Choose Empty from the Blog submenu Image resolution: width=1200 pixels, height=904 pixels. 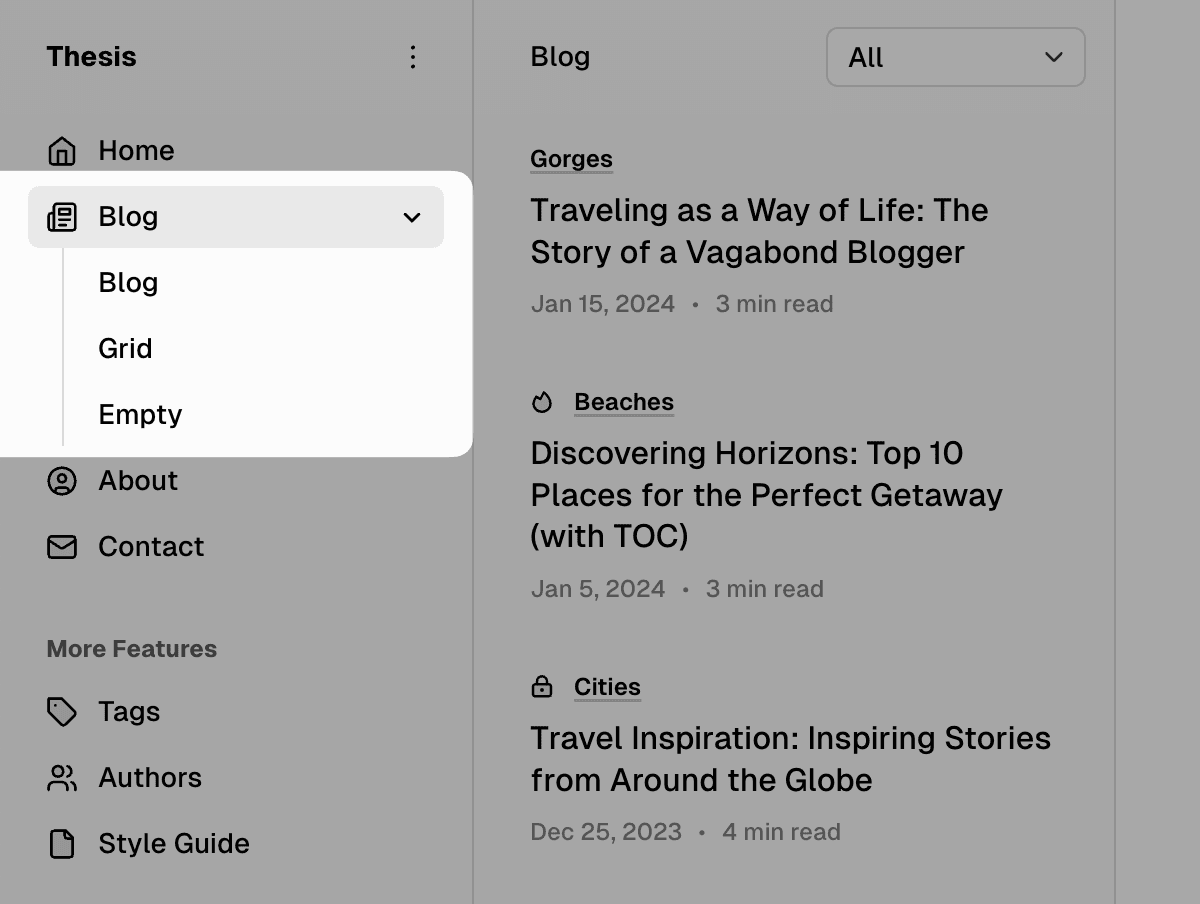(x=140, y=414)
